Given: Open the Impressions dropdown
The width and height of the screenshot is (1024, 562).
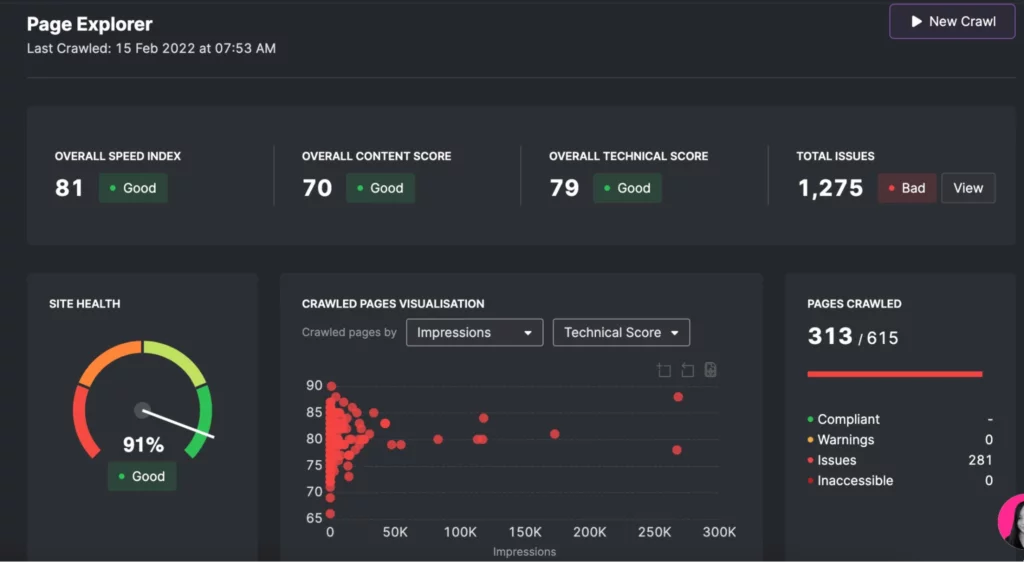Looking at the screenshot, I should 474,333.
